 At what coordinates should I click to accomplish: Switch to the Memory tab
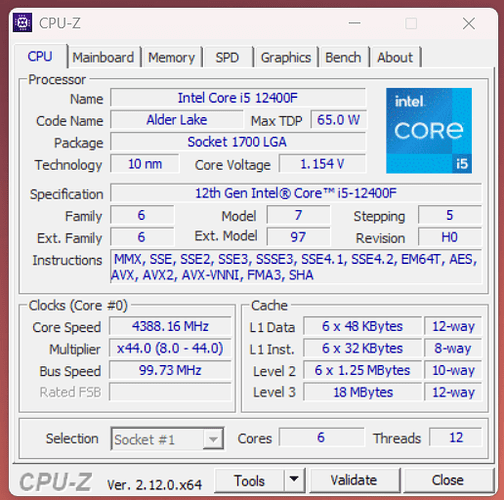pos(171,57)
